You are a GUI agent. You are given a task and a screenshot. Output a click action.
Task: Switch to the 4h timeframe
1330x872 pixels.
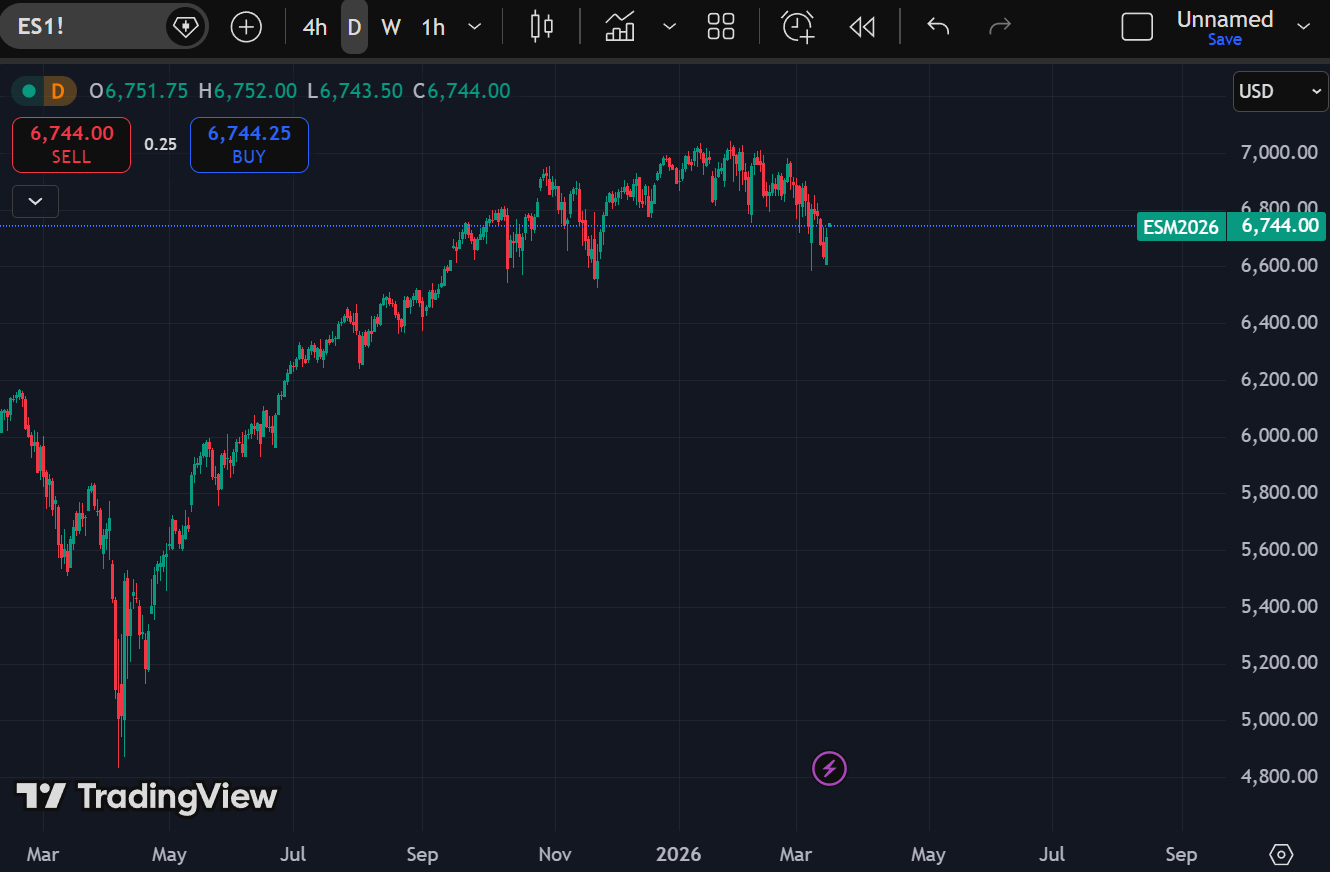[x=315, y=27]
